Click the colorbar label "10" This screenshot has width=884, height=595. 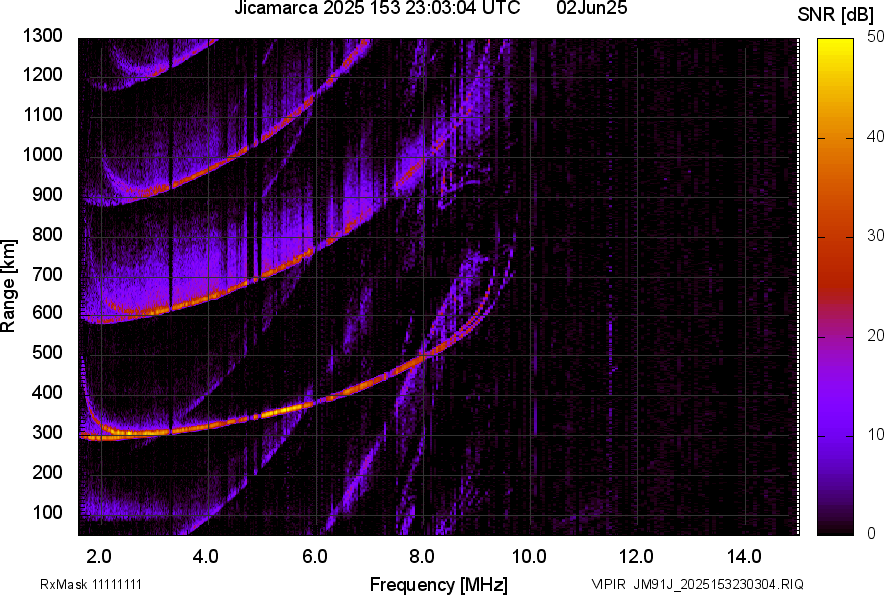coord(875,434)
